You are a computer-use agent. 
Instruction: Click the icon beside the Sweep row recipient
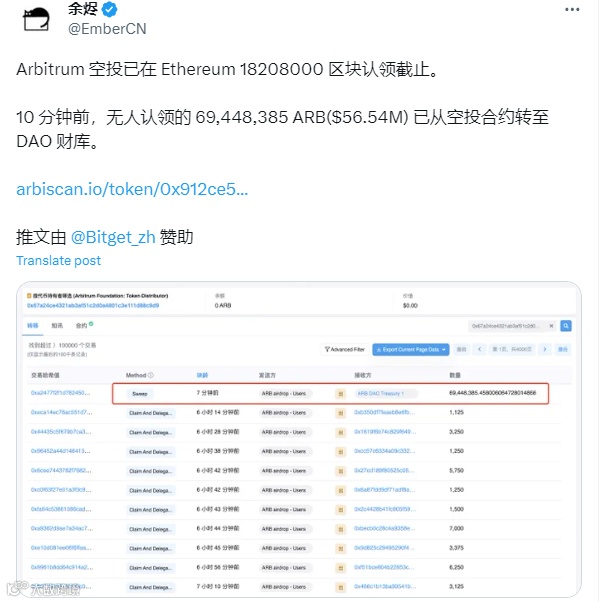[x=340, y=394]
